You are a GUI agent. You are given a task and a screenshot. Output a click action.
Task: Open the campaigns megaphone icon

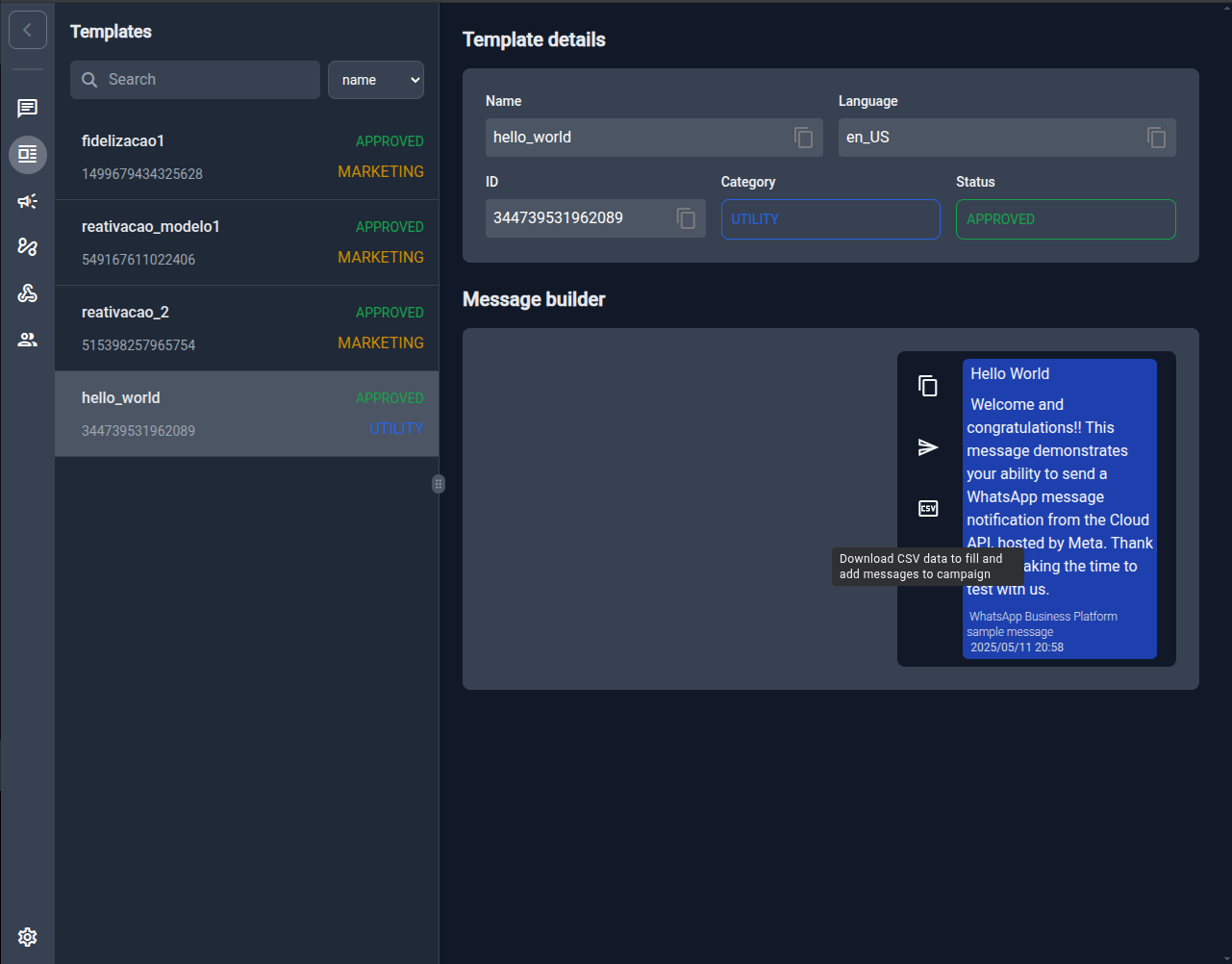click(28, 201)
